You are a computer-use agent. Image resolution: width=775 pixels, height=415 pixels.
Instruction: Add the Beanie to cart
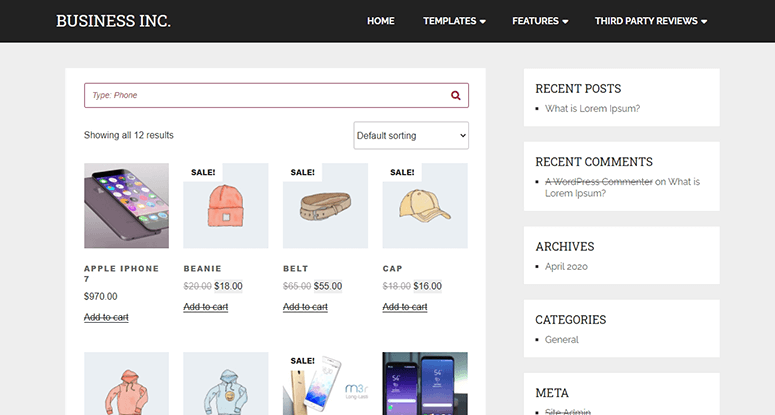coord(206,307)
